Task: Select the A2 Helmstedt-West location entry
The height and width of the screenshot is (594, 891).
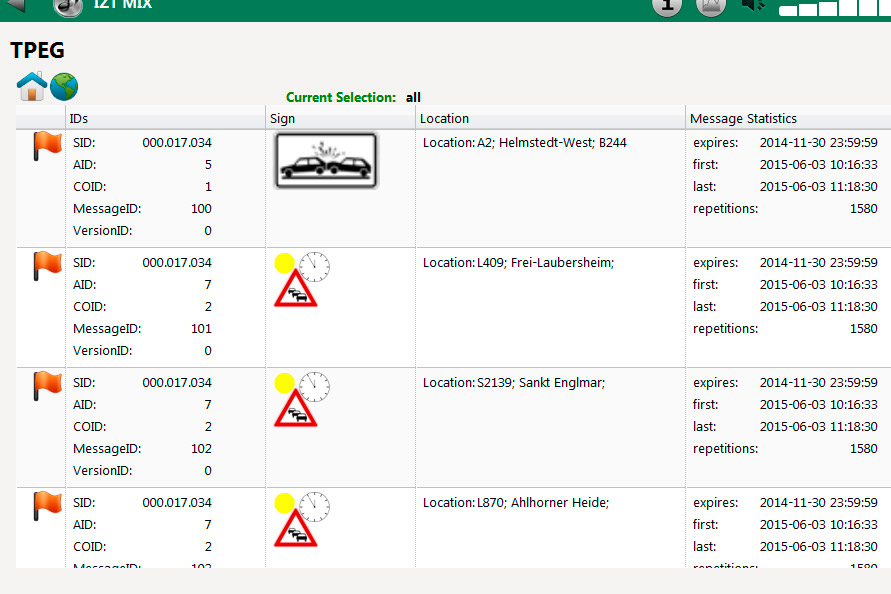Action: [x=524, y=143]
